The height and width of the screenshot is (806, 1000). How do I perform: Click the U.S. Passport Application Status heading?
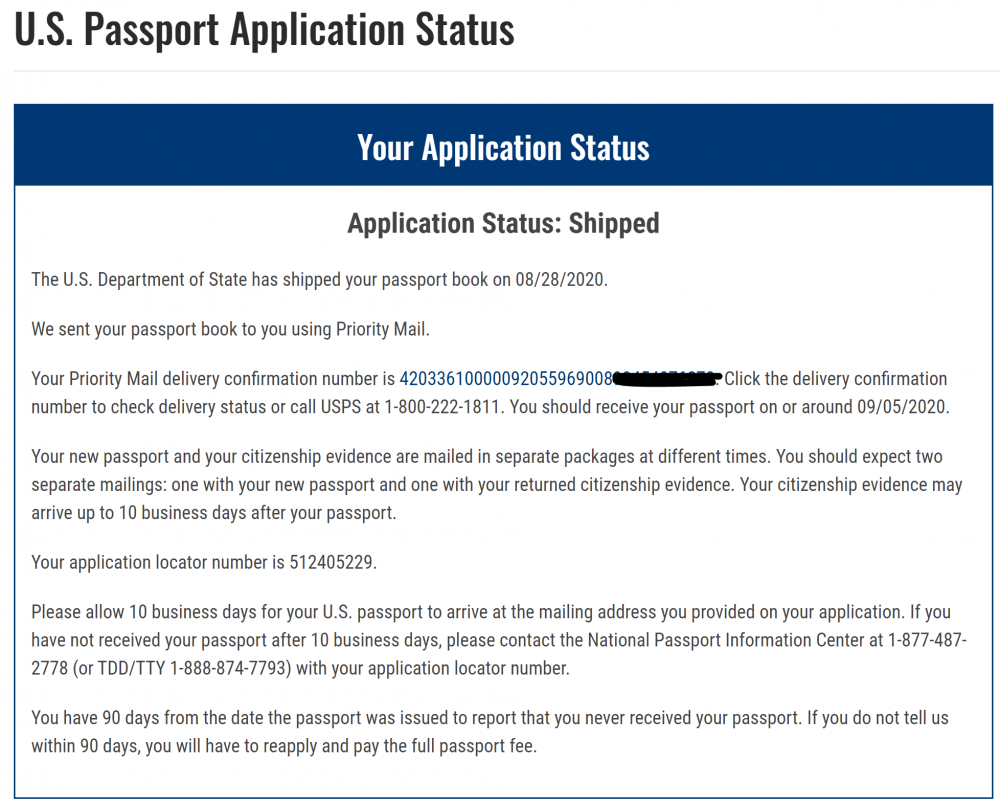point(264,29)
